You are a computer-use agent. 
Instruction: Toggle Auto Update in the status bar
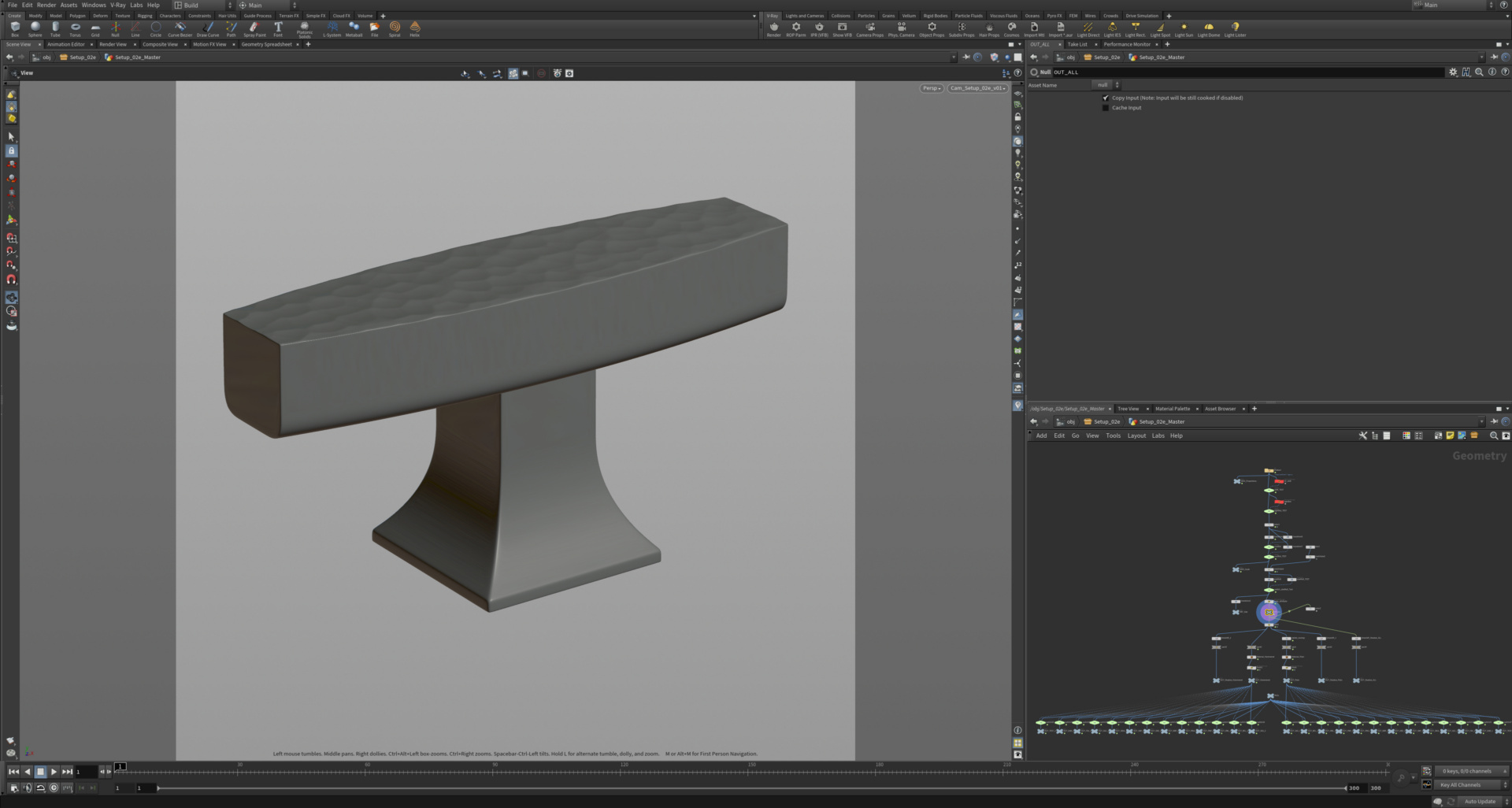click(x=1484, y=802)
